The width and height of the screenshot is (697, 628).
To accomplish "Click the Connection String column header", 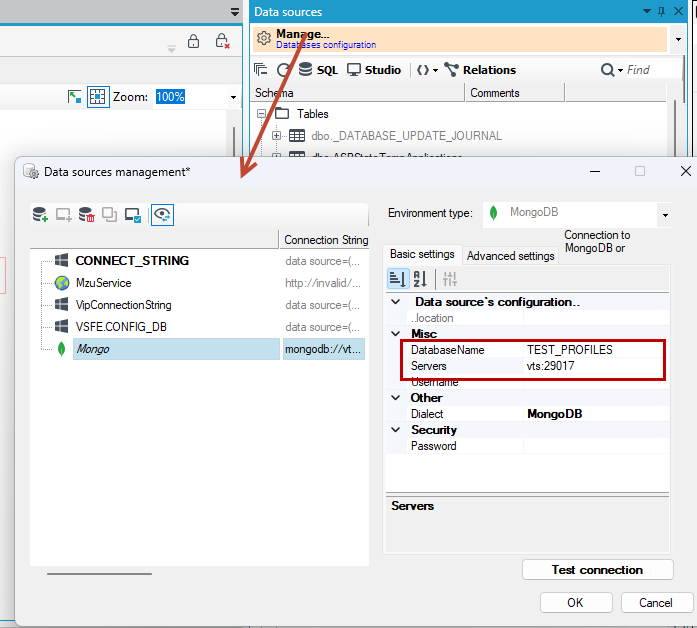I will pyautogui.click(x=324, y=240).
